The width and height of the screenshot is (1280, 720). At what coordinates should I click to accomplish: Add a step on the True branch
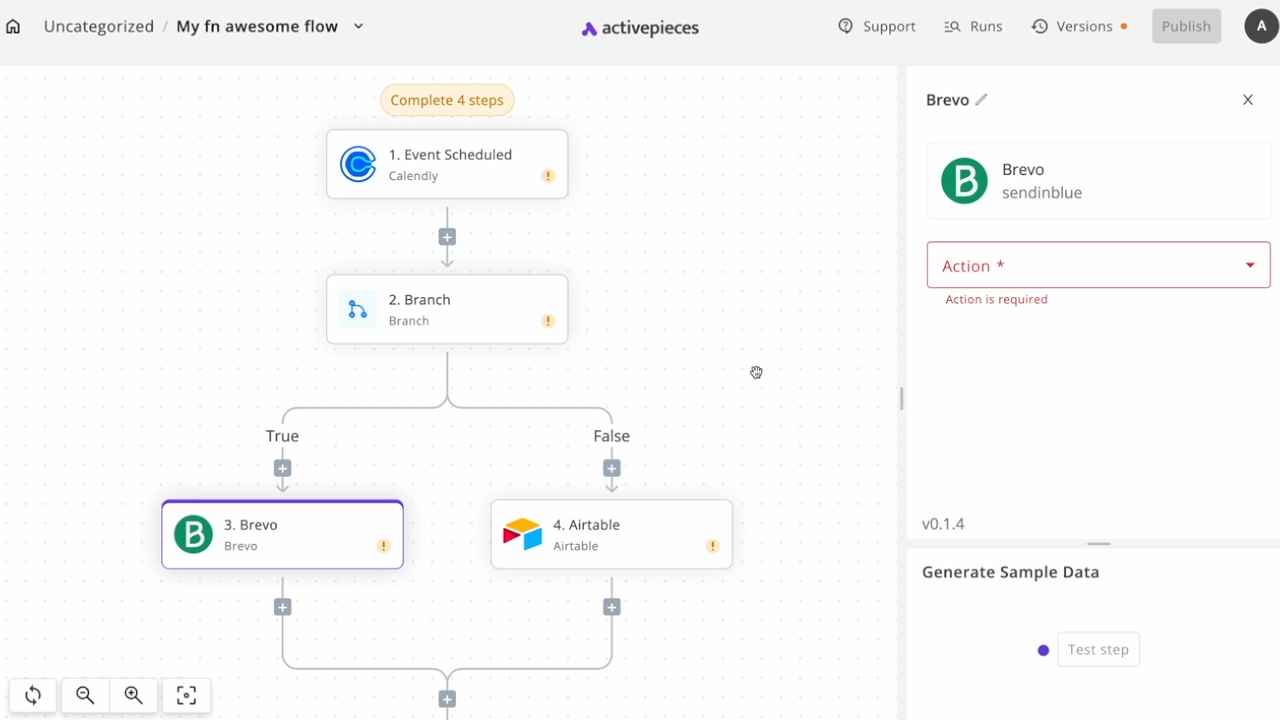(x=282, y=468)
